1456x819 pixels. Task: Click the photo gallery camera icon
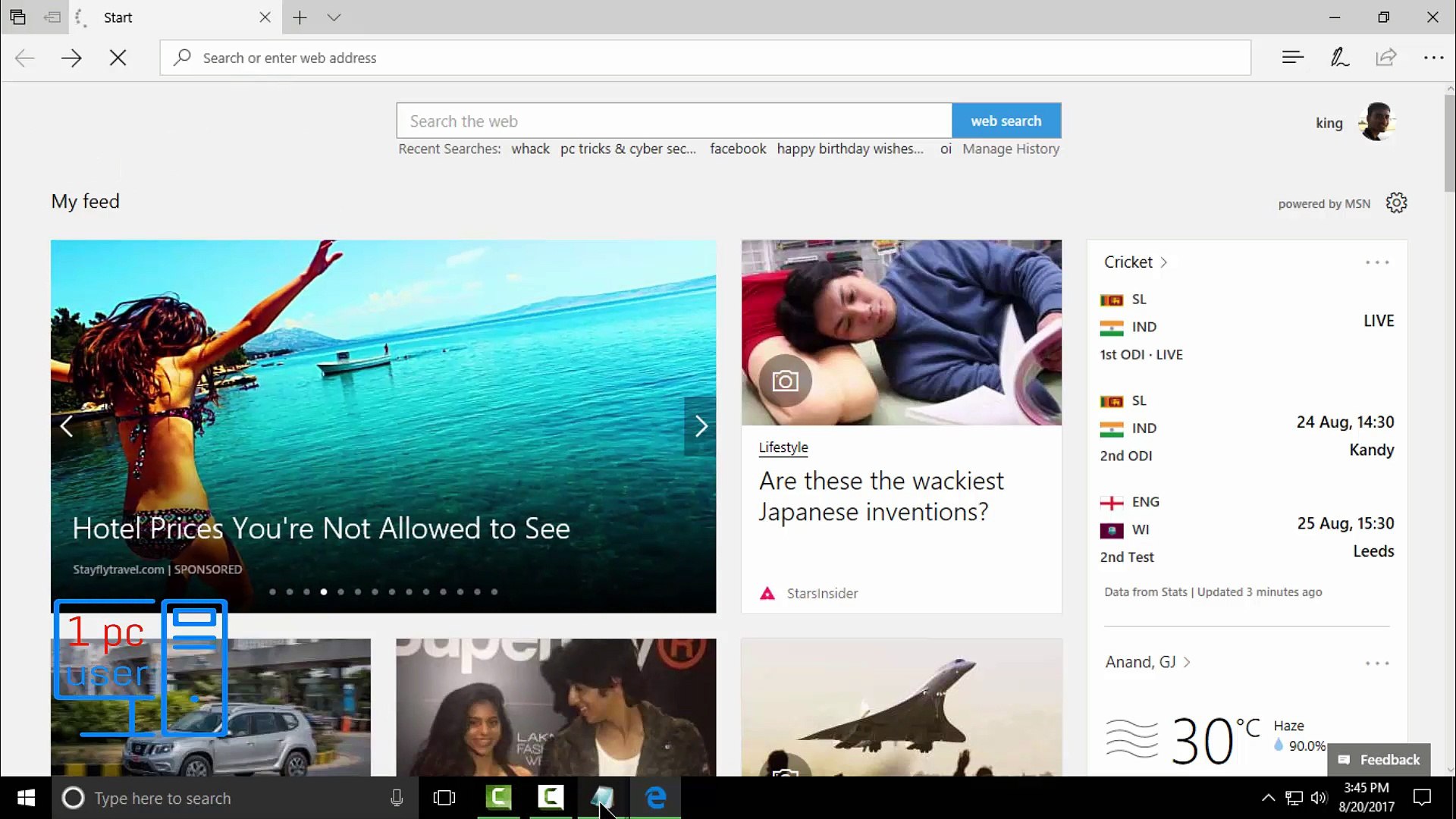(x=785, y=381)
